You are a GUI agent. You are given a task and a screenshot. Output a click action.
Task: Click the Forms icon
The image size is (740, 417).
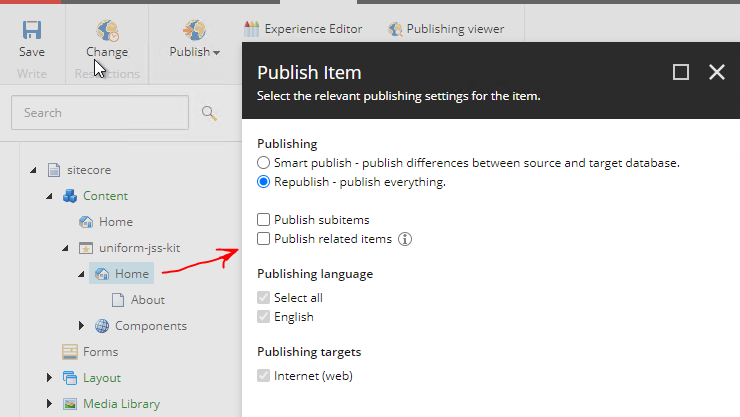70,351
